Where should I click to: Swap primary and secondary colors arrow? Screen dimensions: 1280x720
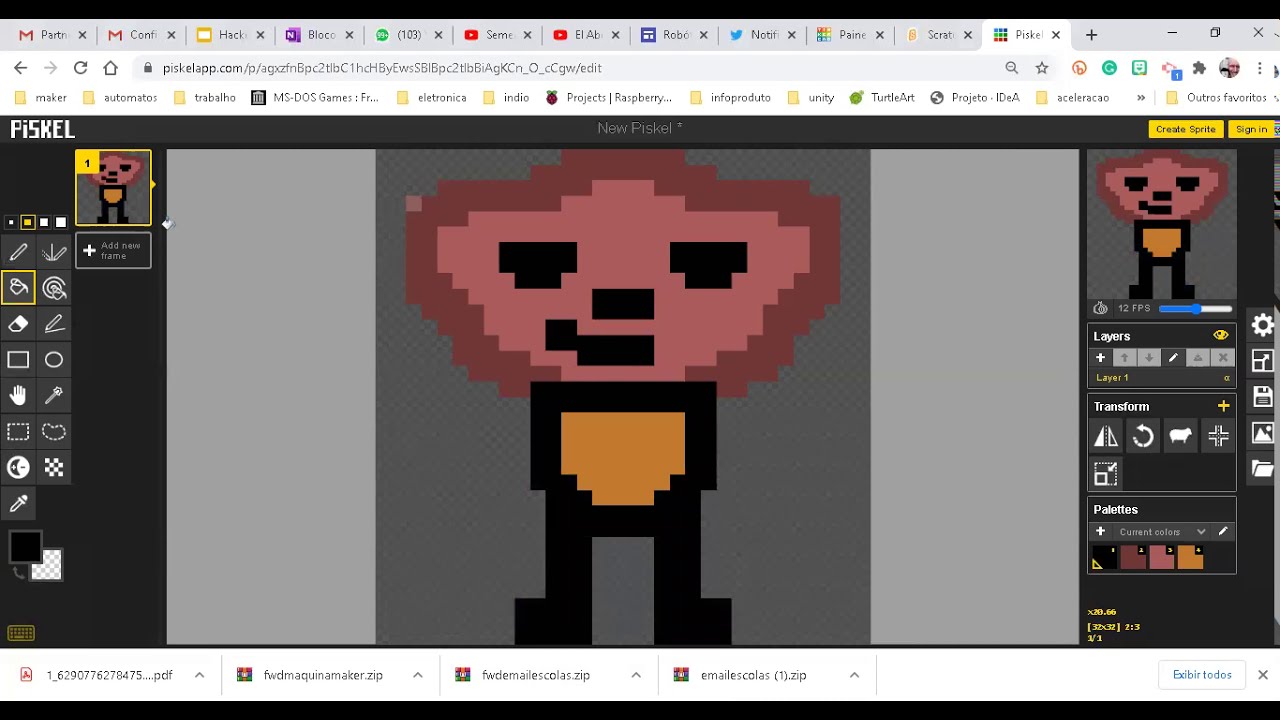tap(18, 572)
